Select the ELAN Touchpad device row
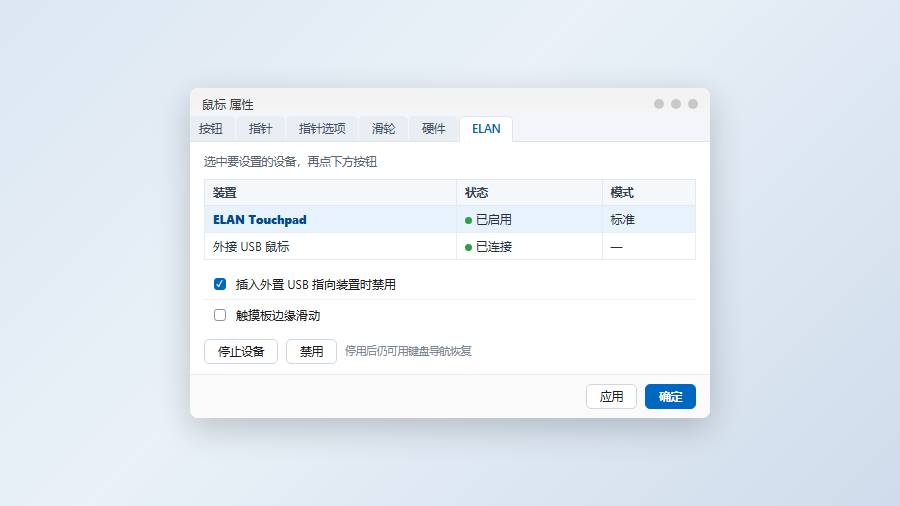The width and height of the screenshot is (900, 506). tap(450, 220)
